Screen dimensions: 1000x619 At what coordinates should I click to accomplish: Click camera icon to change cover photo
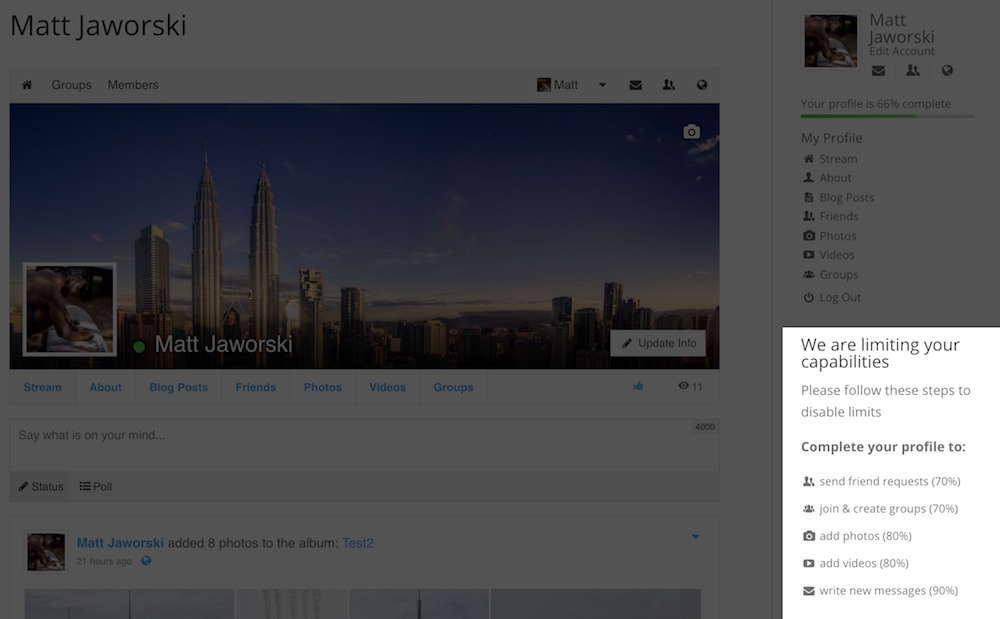pyautogui.click(x=691, y=131)
